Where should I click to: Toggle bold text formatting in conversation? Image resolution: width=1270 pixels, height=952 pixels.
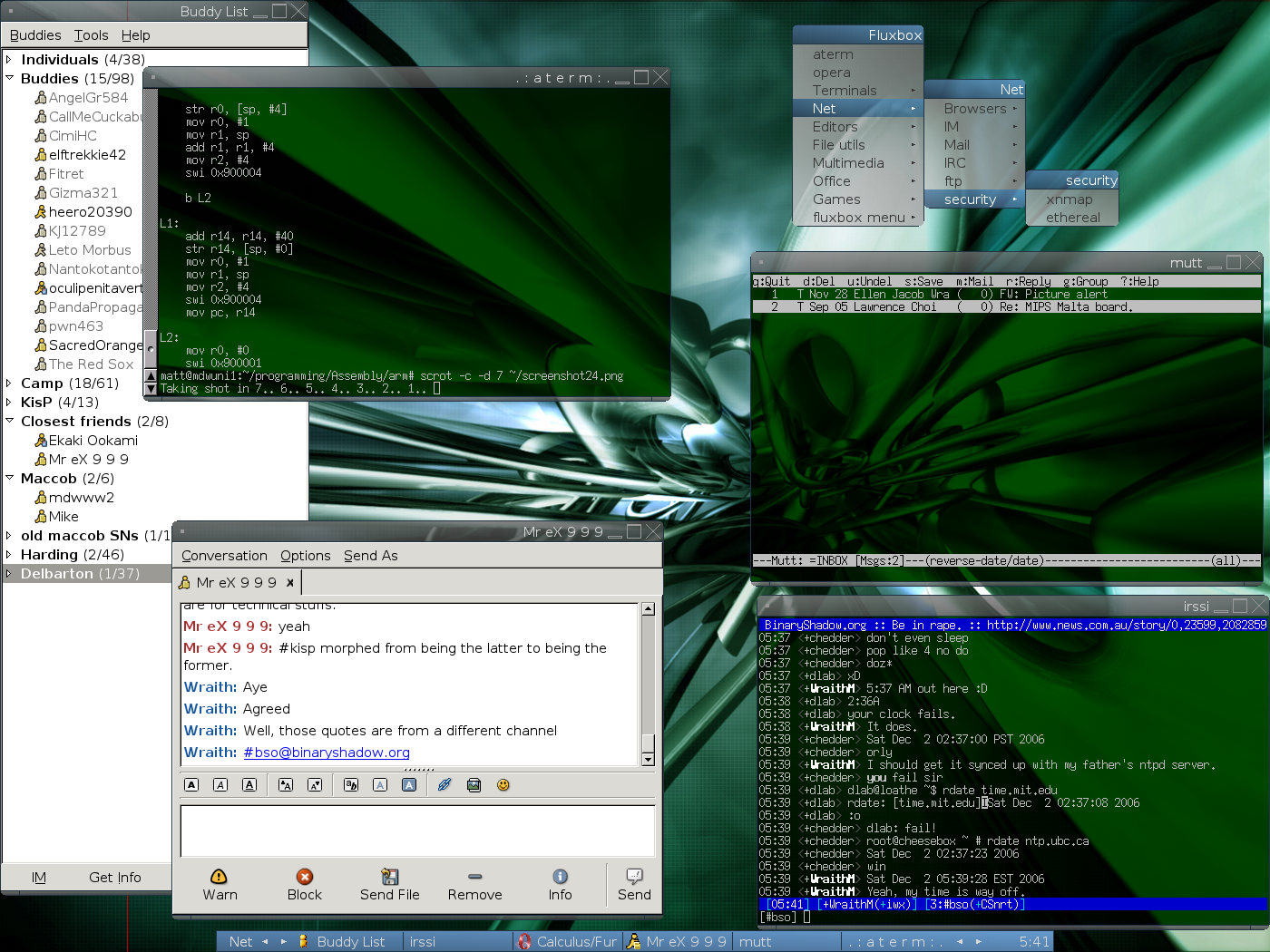191,785
